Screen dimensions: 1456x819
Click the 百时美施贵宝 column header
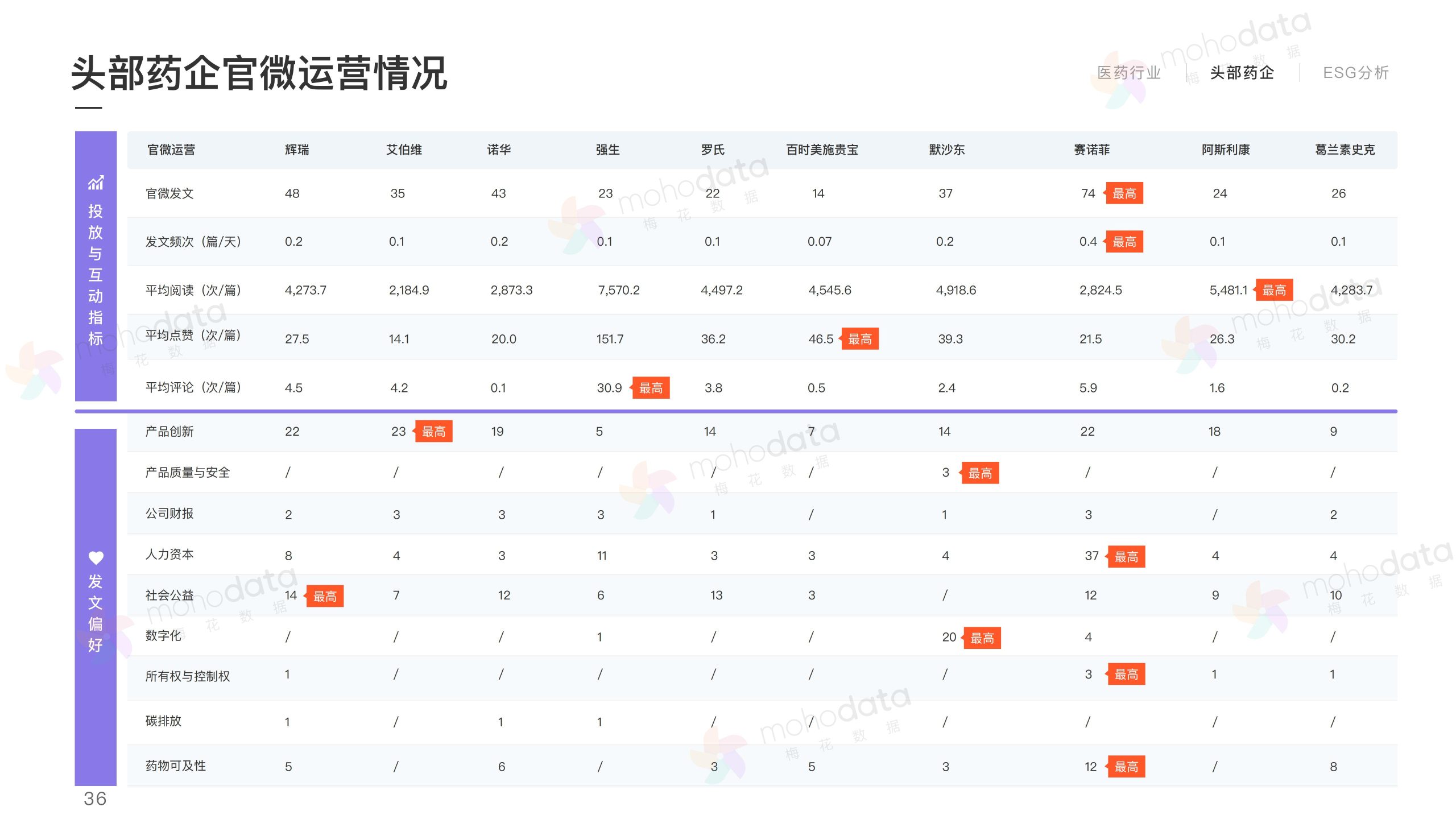(x=822, y=150)
